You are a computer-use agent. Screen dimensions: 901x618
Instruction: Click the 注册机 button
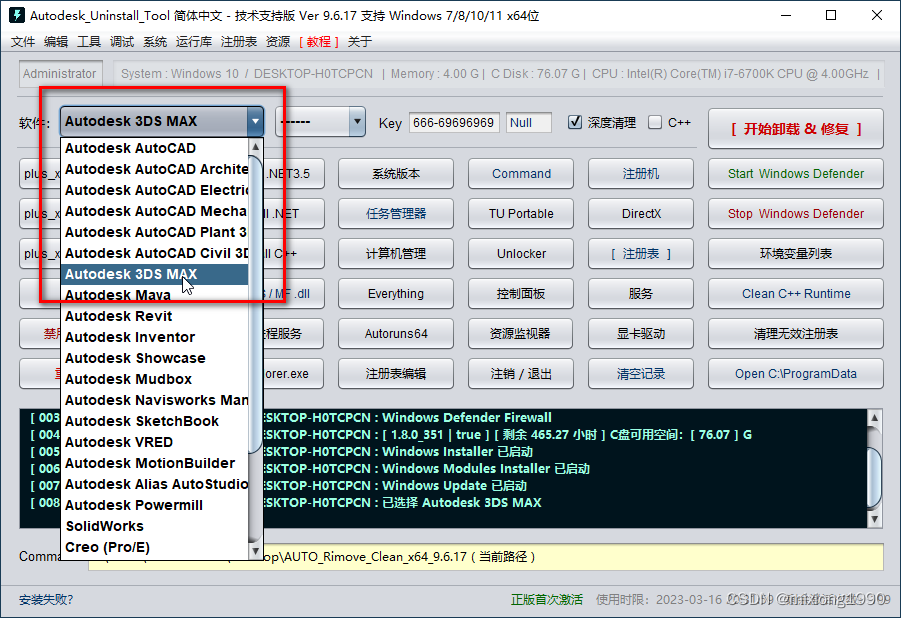pos(641,174)
